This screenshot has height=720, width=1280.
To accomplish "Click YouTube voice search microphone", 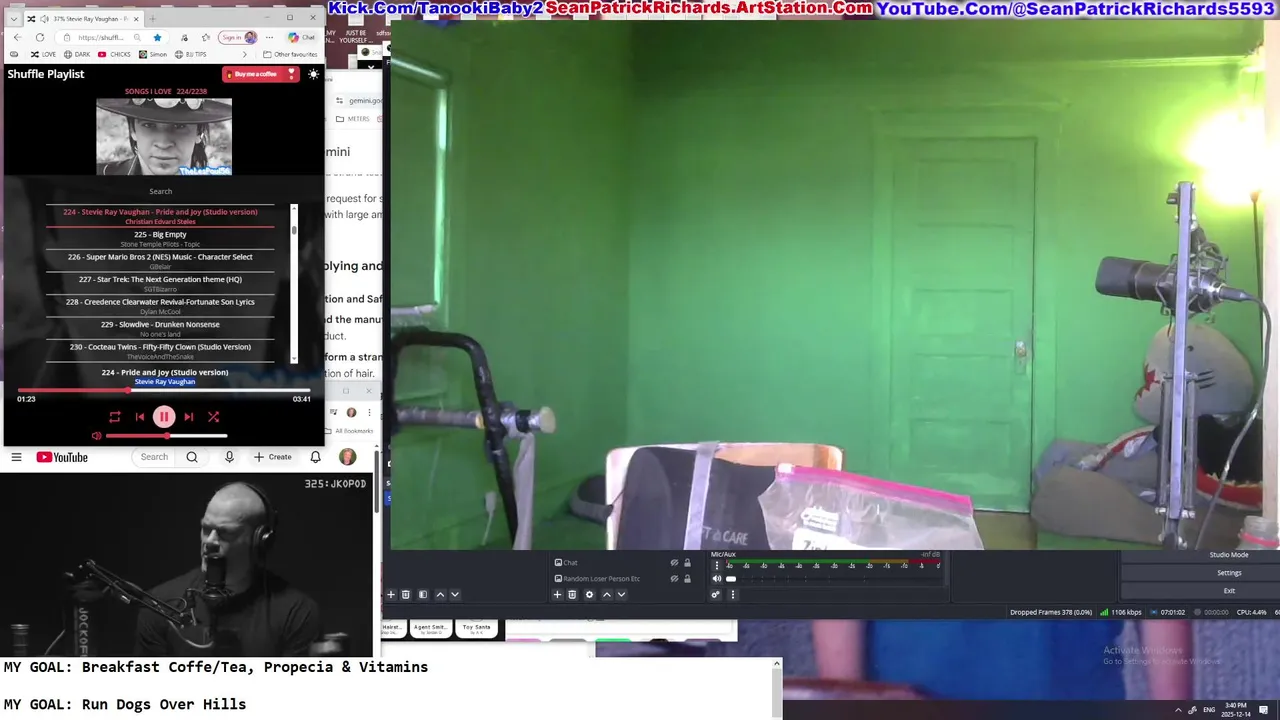I will 229,457.
